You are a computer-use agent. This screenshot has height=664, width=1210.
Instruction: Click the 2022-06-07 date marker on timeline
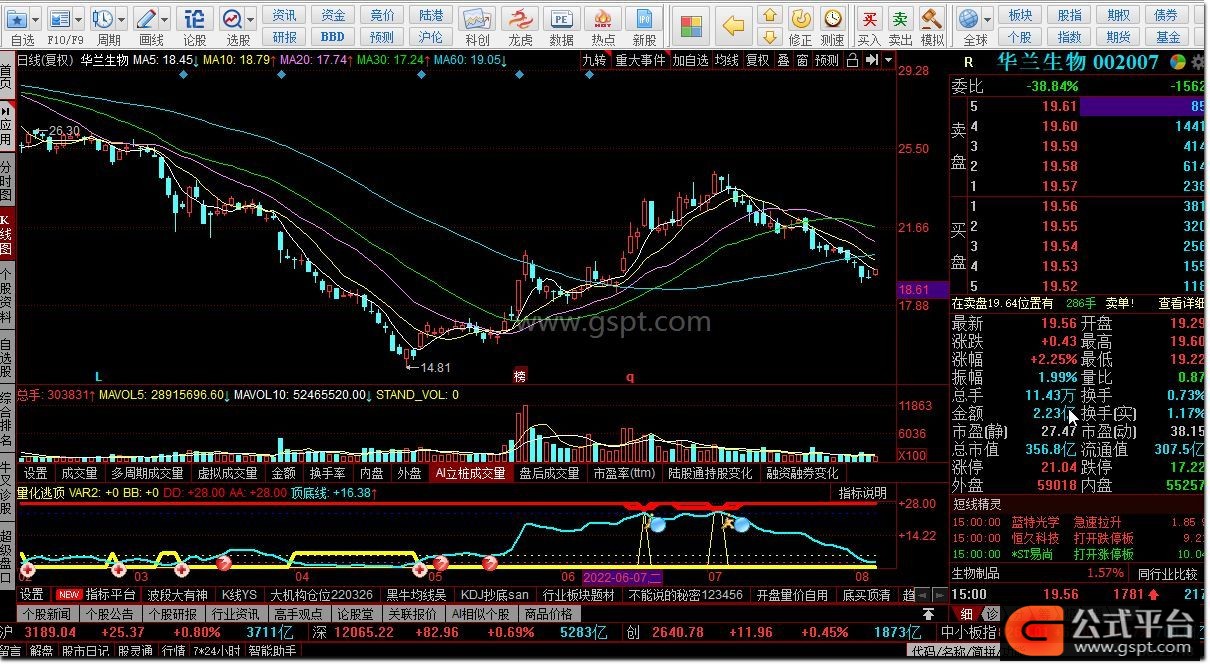(x=622, y=578)
